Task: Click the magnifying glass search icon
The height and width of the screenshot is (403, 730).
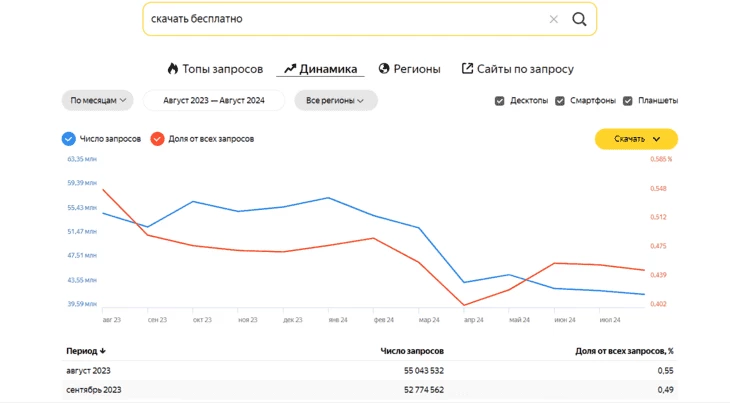Action: coord(579,19)
